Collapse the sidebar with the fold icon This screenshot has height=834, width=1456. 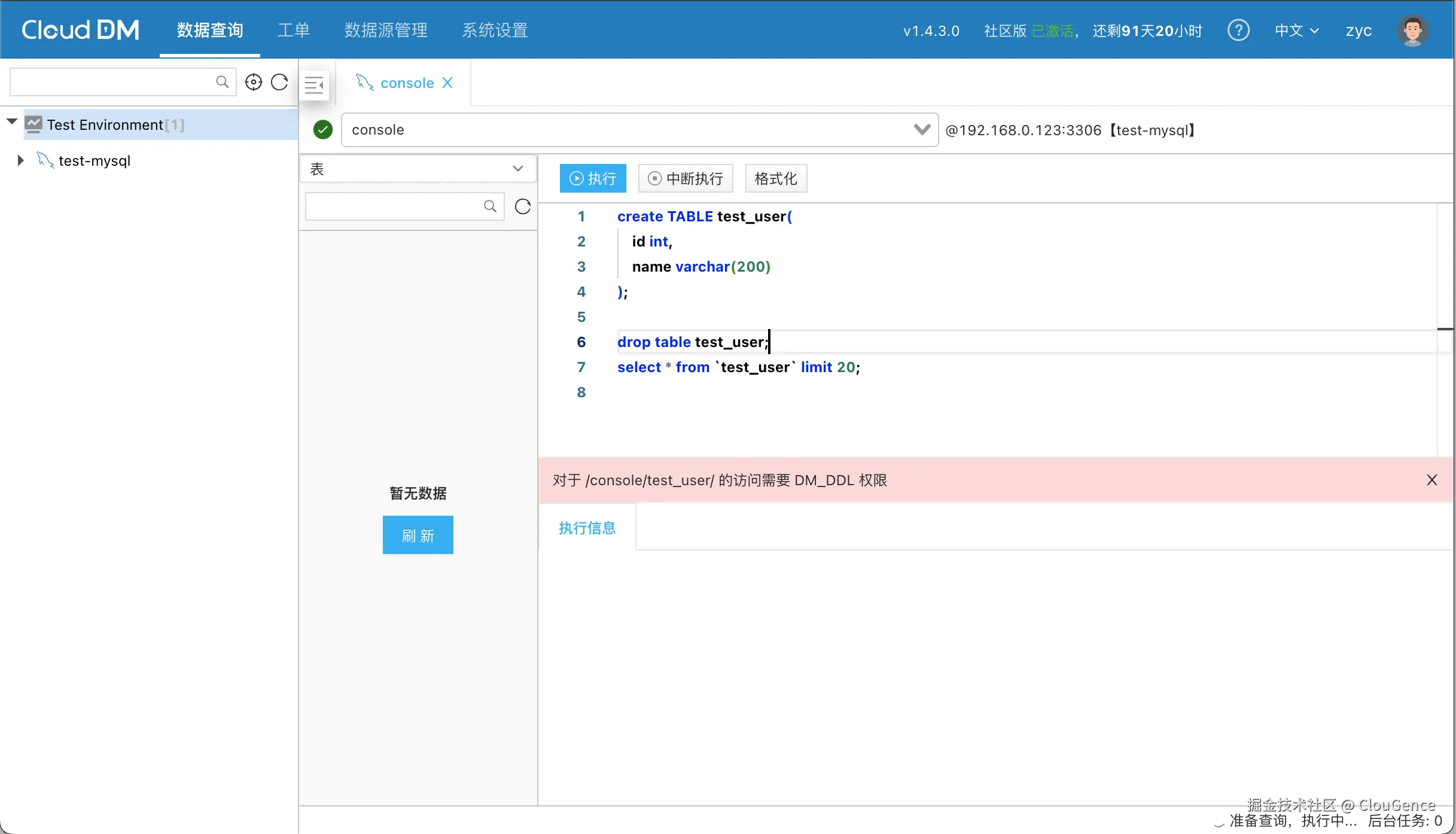click(314, 85)
